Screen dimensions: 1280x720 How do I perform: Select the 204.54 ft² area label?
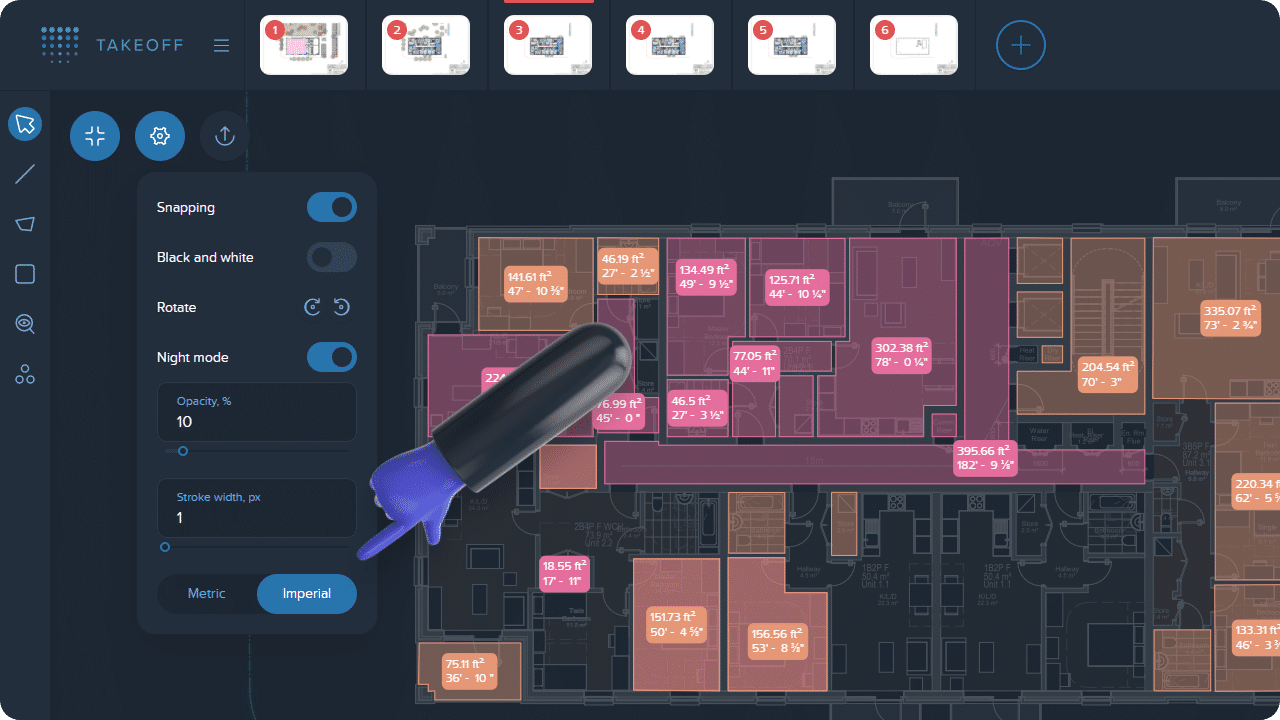tap(1108, 374)
